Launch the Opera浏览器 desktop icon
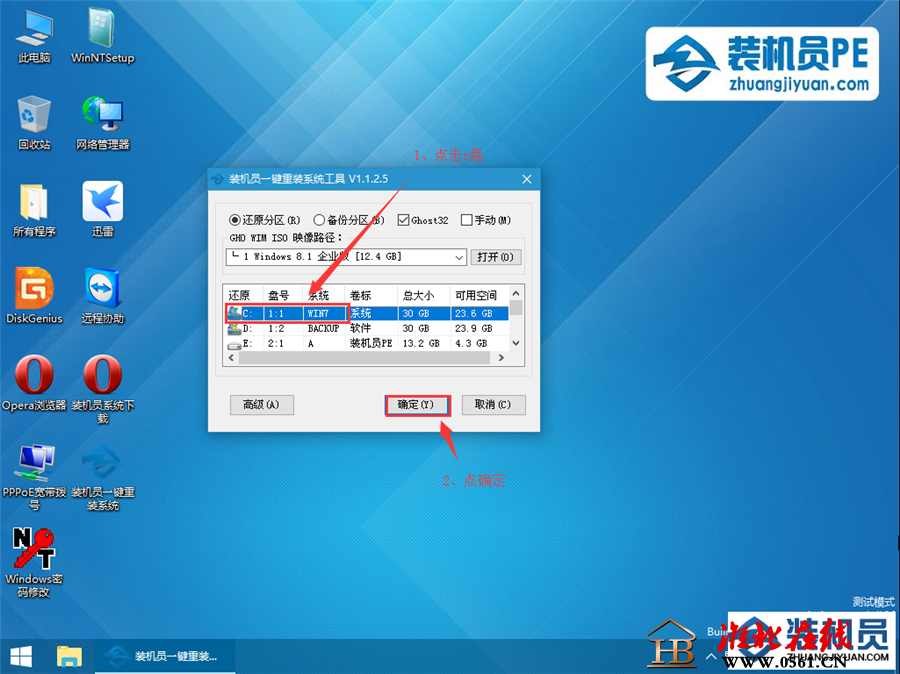Screen dimensions: 900x674 34,384
